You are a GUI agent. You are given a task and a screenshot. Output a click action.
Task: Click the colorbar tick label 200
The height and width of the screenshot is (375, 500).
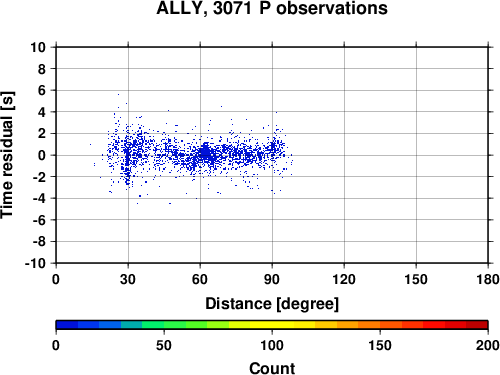coord(488,346)
